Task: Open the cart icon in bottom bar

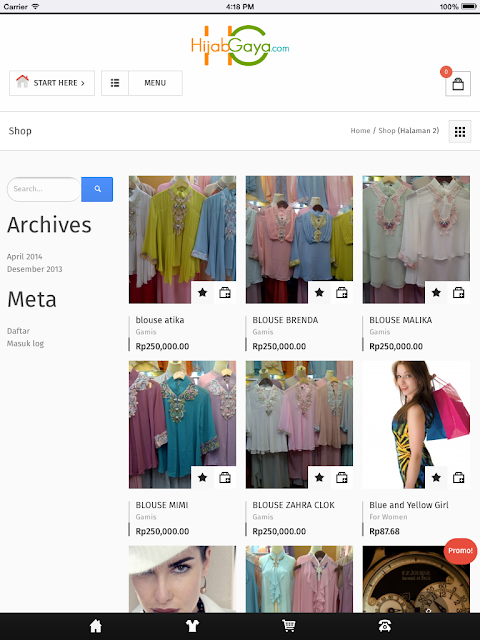Action: 289,626
